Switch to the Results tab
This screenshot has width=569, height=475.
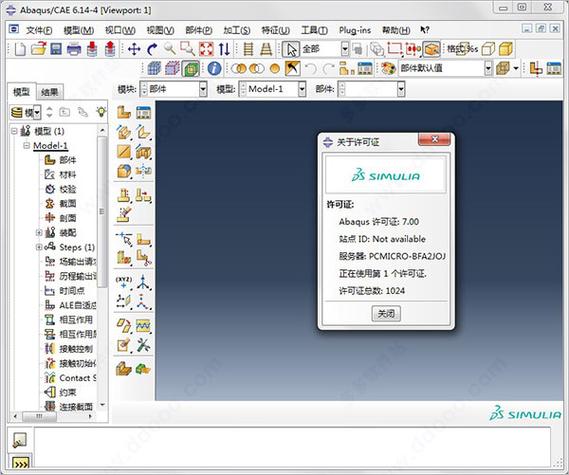click(50, 93)
